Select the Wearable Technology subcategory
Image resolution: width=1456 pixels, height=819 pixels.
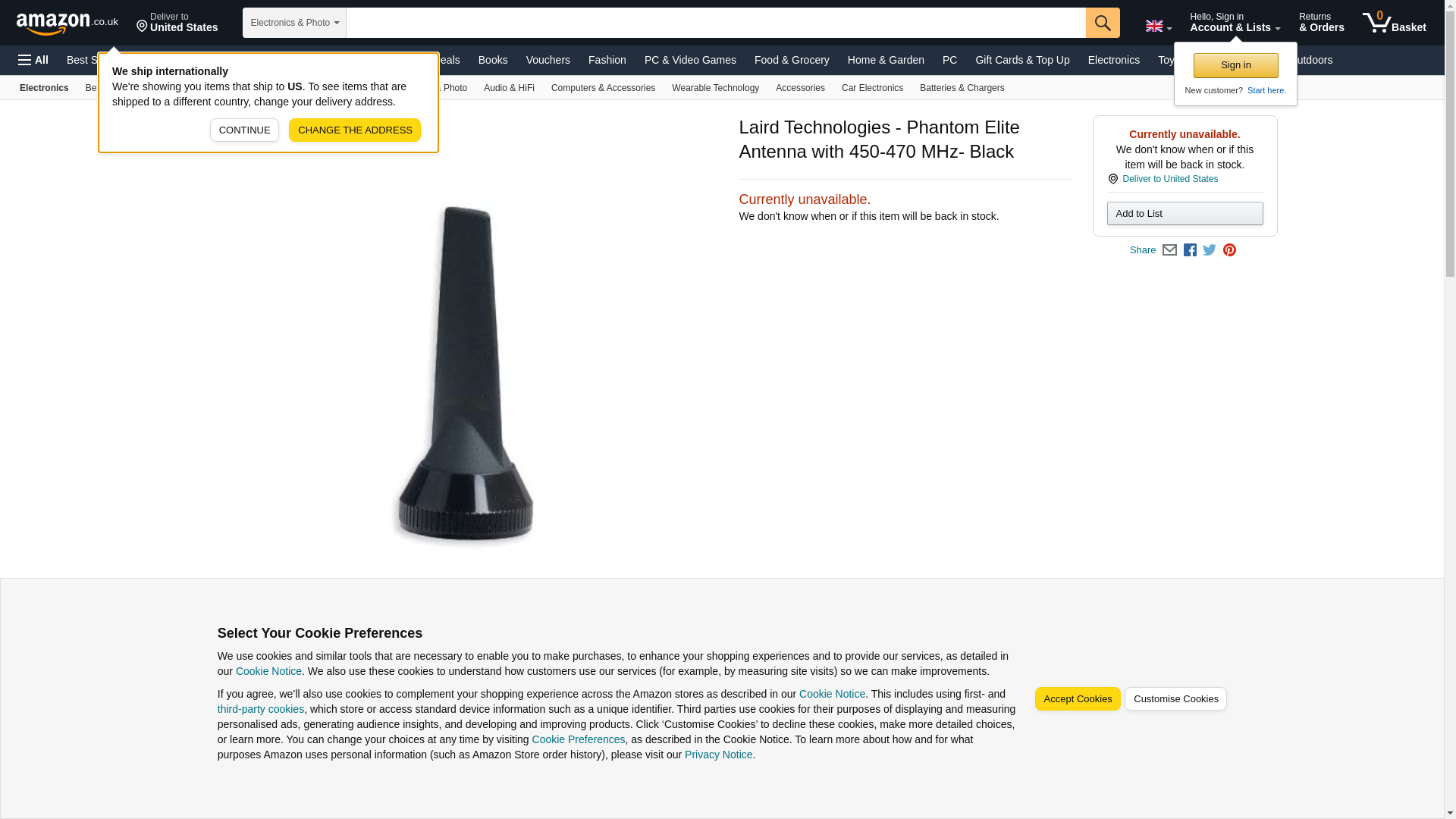tap(715, 88)
